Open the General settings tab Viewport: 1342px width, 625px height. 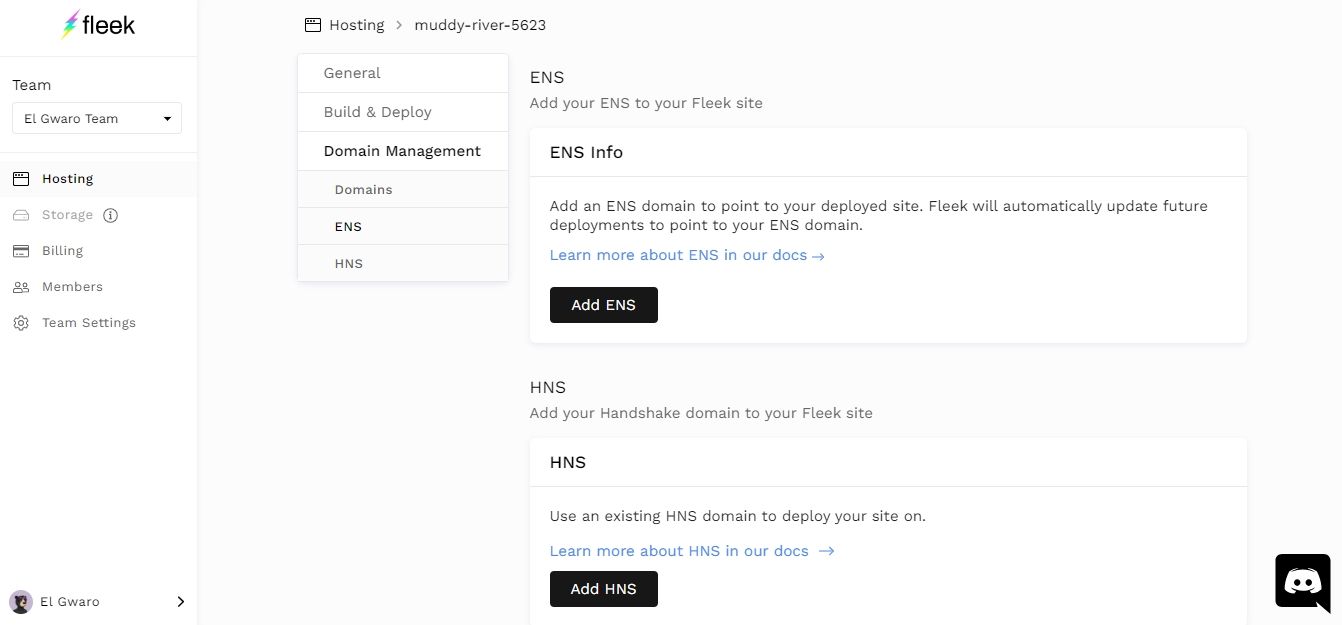pos(352,73)
